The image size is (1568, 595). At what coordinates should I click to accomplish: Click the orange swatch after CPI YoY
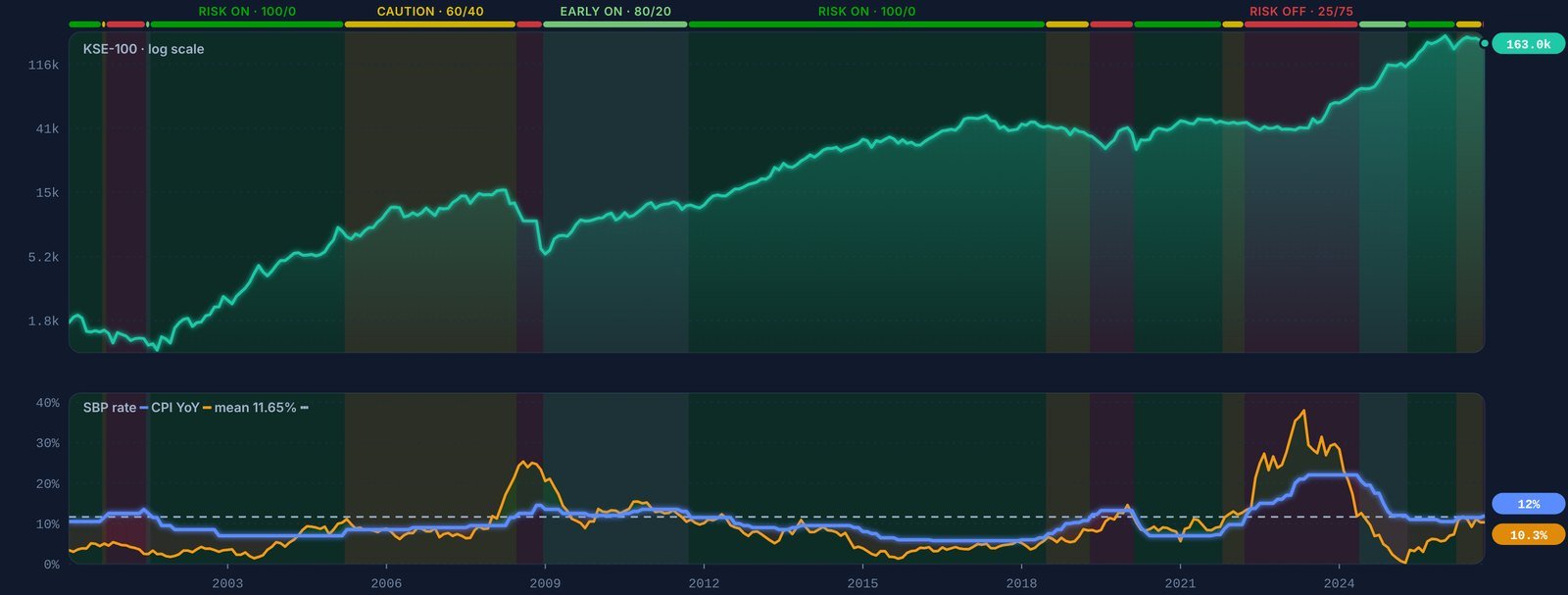[x=207, y=408]
